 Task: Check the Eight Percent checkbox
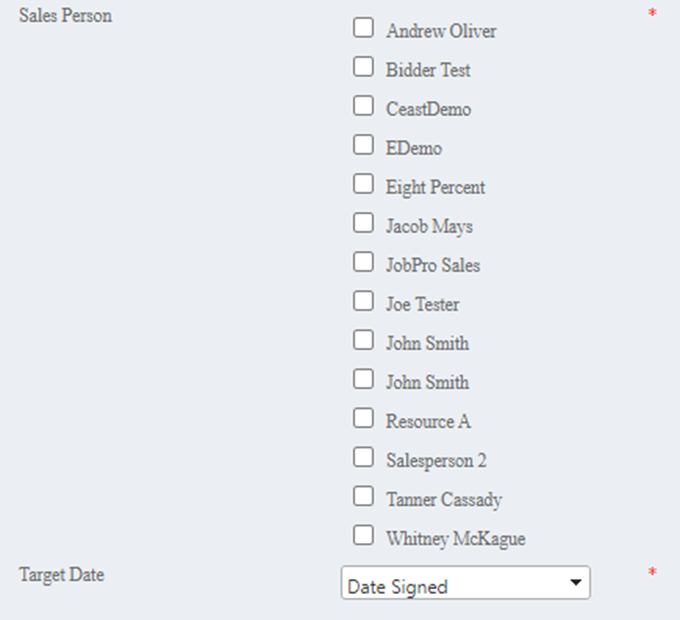pyautogui.click(x=363, y=184)
